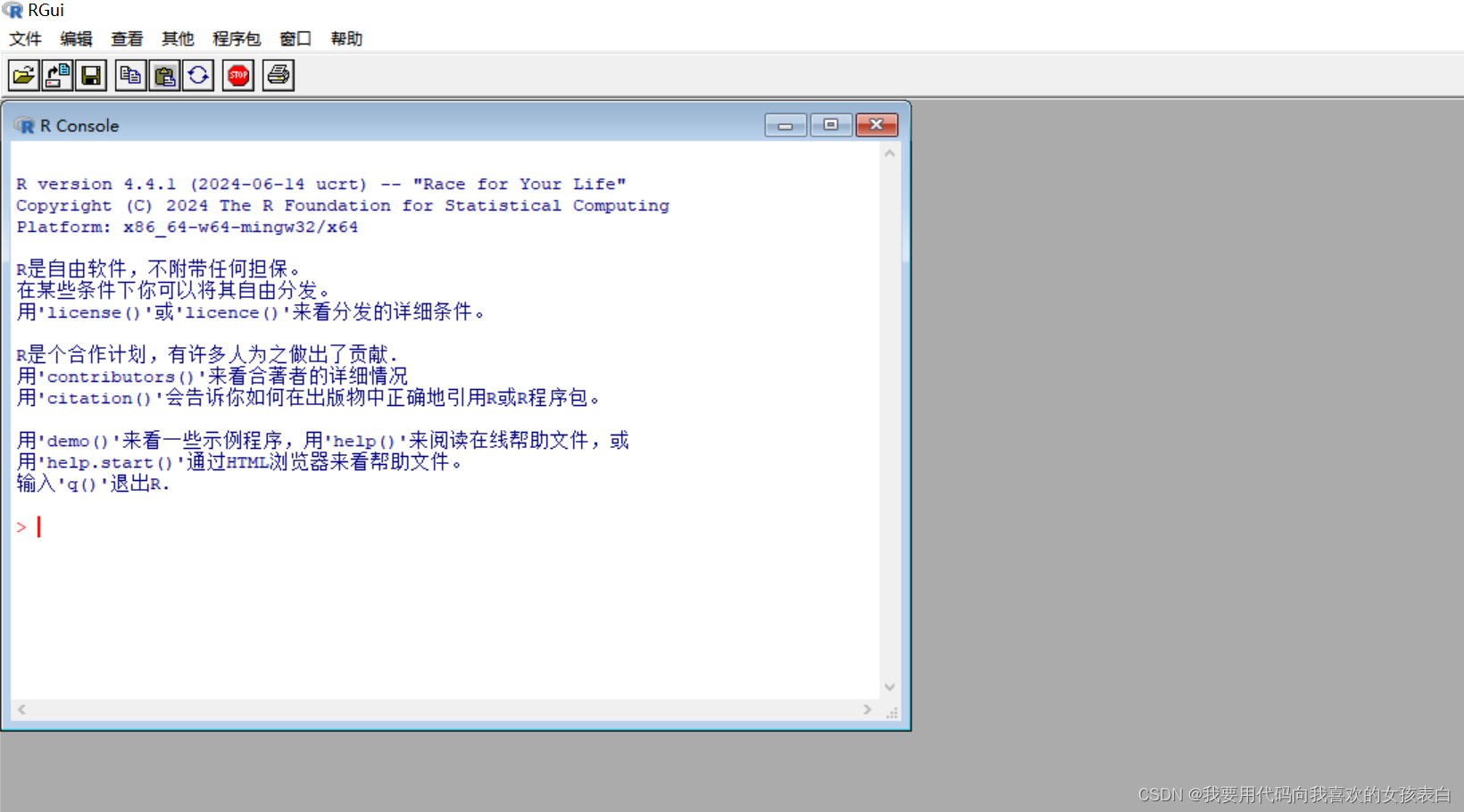Viewport: 1464px width, 812px height.
Task: Open the 编辑 menu
Action: click(x=76, y=38)
